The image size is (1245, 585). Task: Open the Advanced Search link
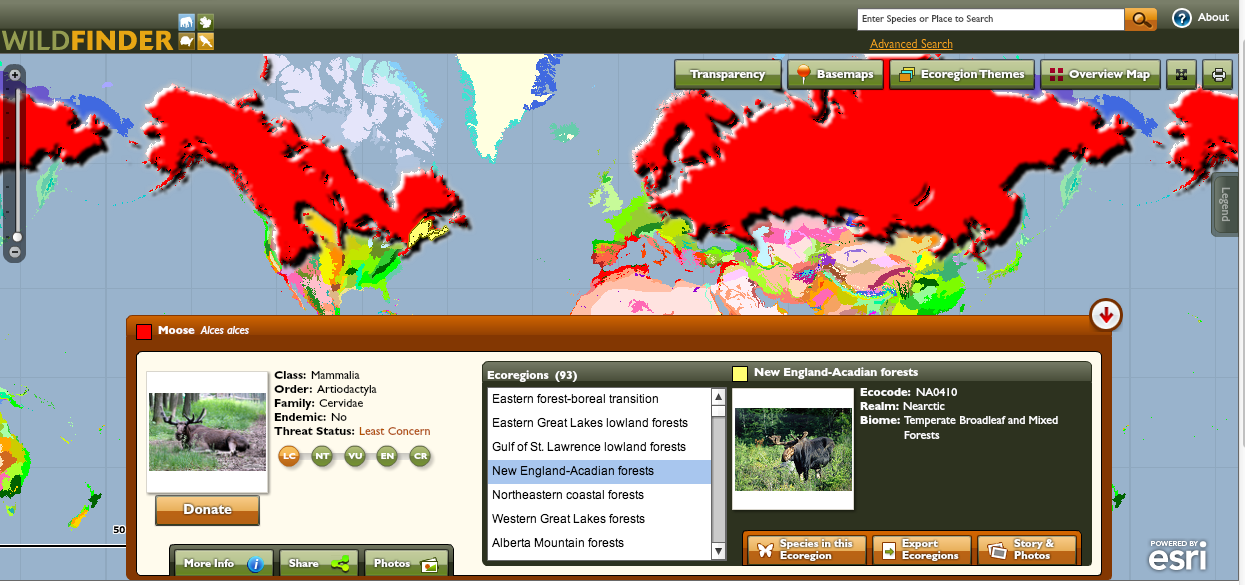pyautogui.click(x=911, y=43)
